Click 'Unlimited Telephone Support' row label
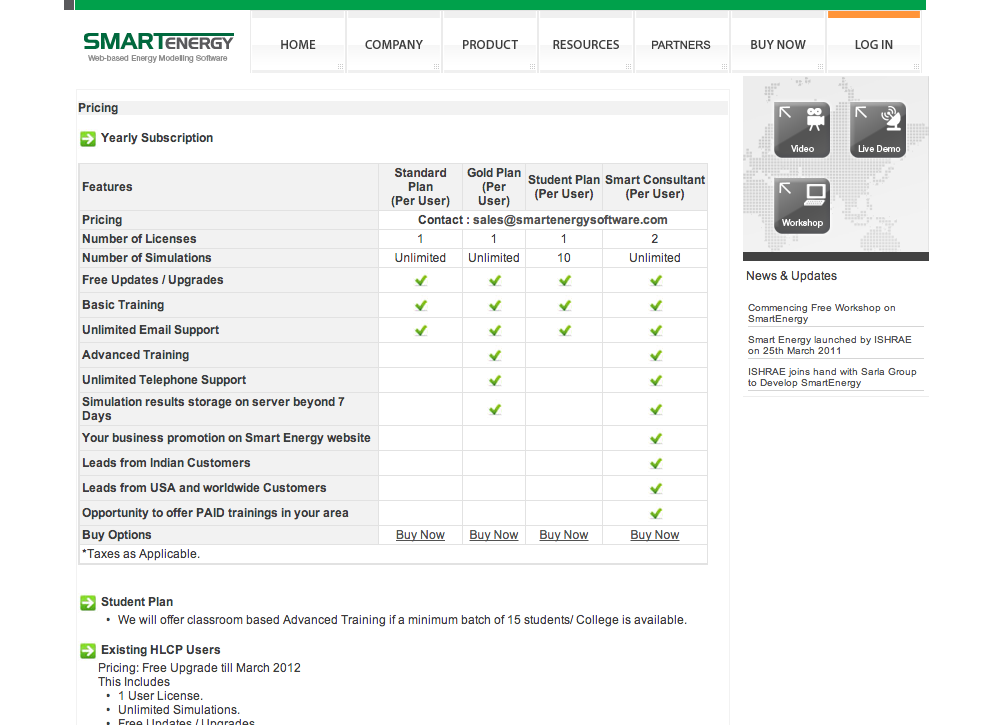The width and height of the screenshot is (999, 725). coord(164,380)
